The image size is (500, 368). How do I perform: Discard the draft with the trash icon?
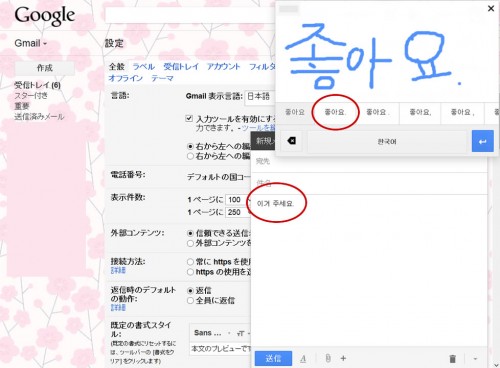coord(452,359)
